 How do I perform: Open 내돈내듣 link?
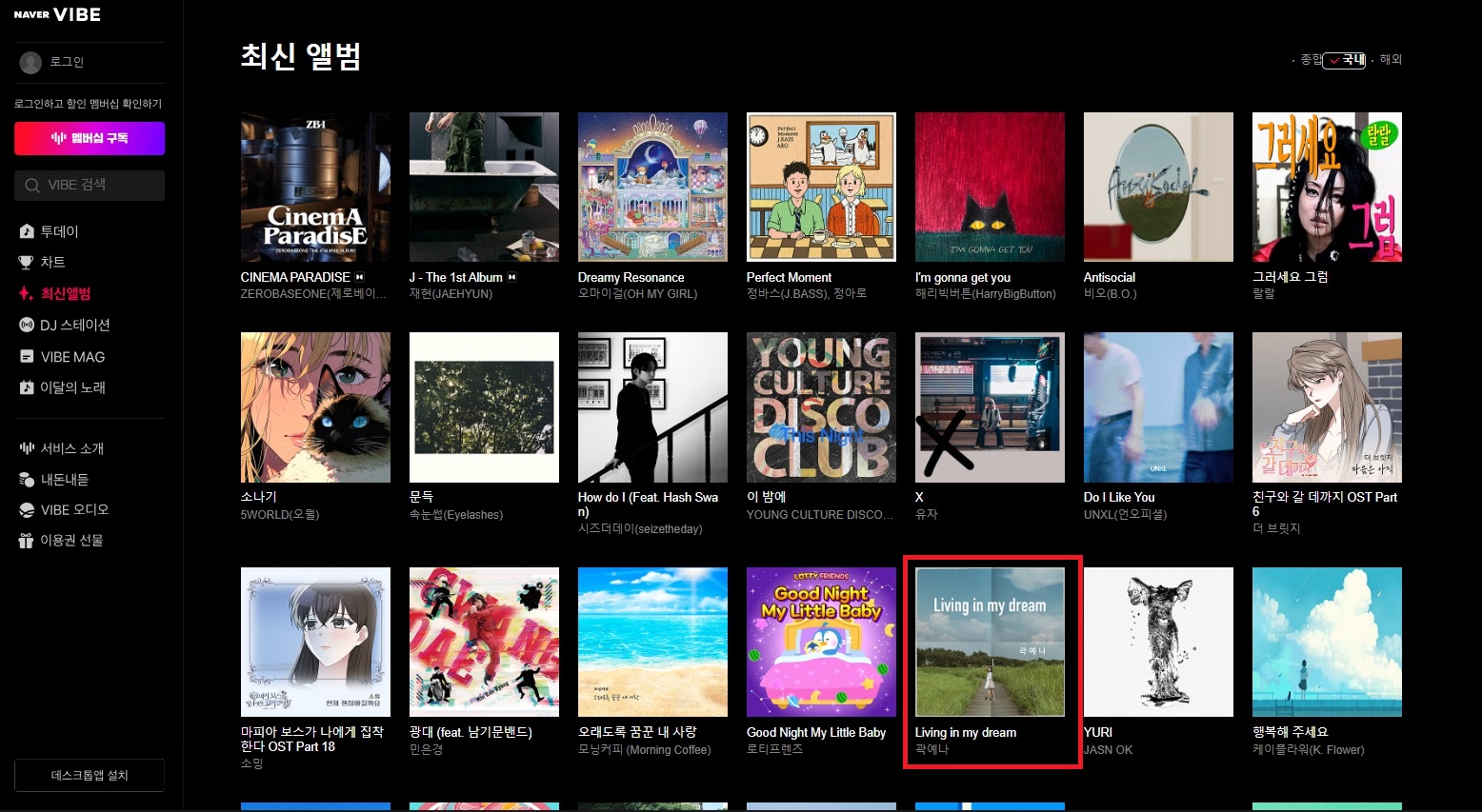(x=65, y=479)
